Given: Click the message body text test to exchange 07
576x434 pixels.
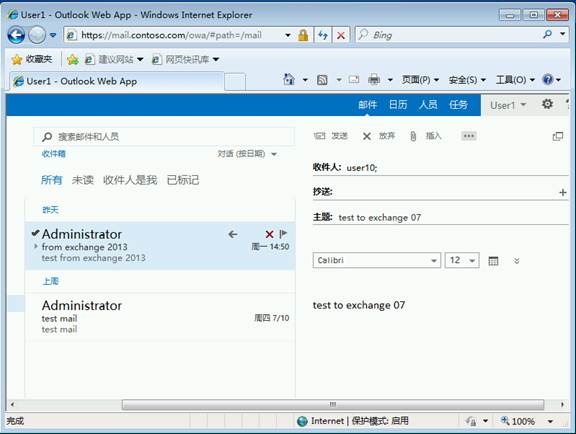Looking at the screenshot, I should click(x=359, y=305).
